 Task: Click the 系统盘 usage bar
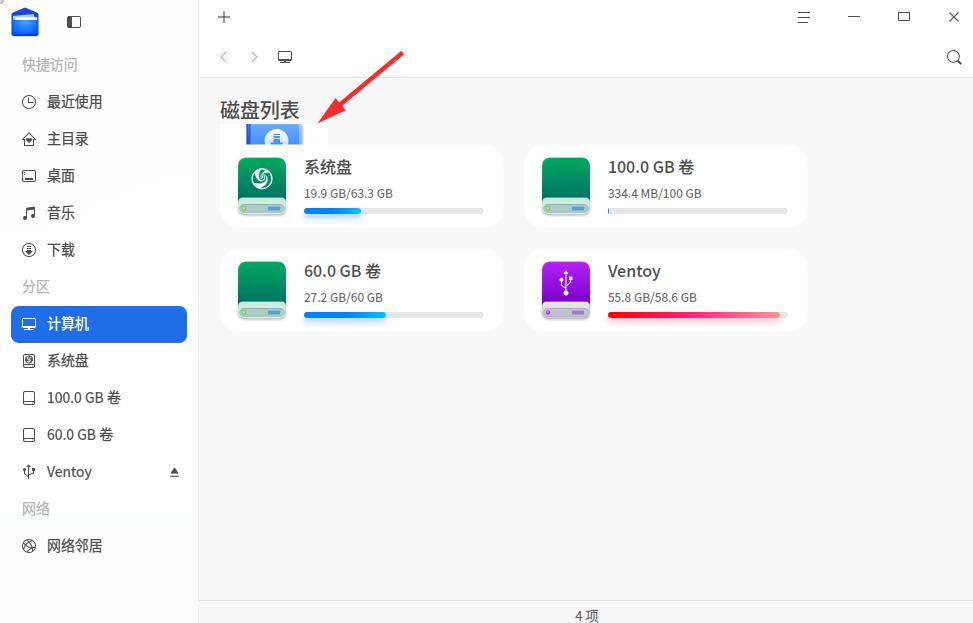(x=393, y=211)
